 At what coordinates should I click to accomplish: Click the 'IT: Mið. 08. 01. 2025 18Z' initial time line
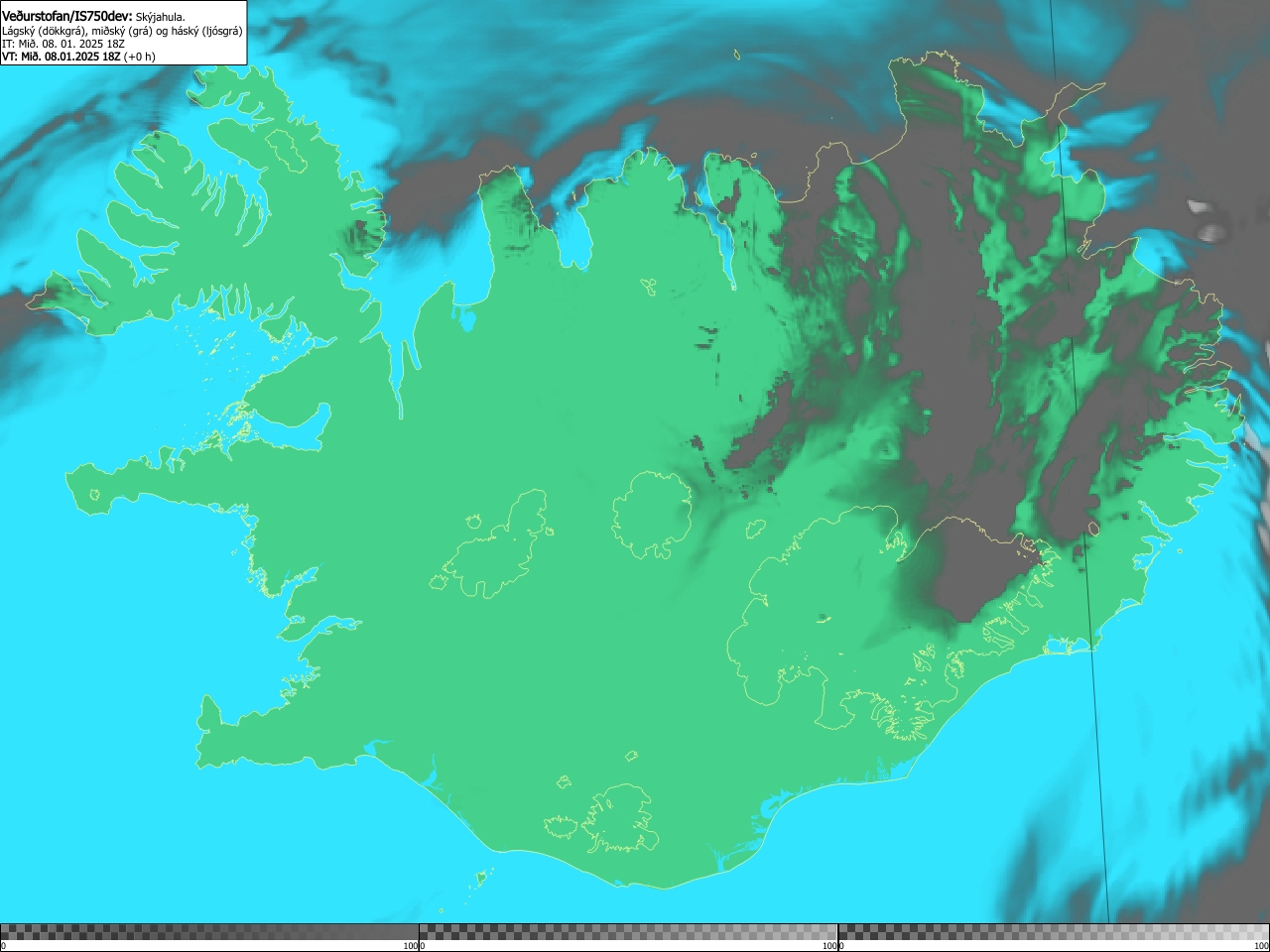coord(63,44)
